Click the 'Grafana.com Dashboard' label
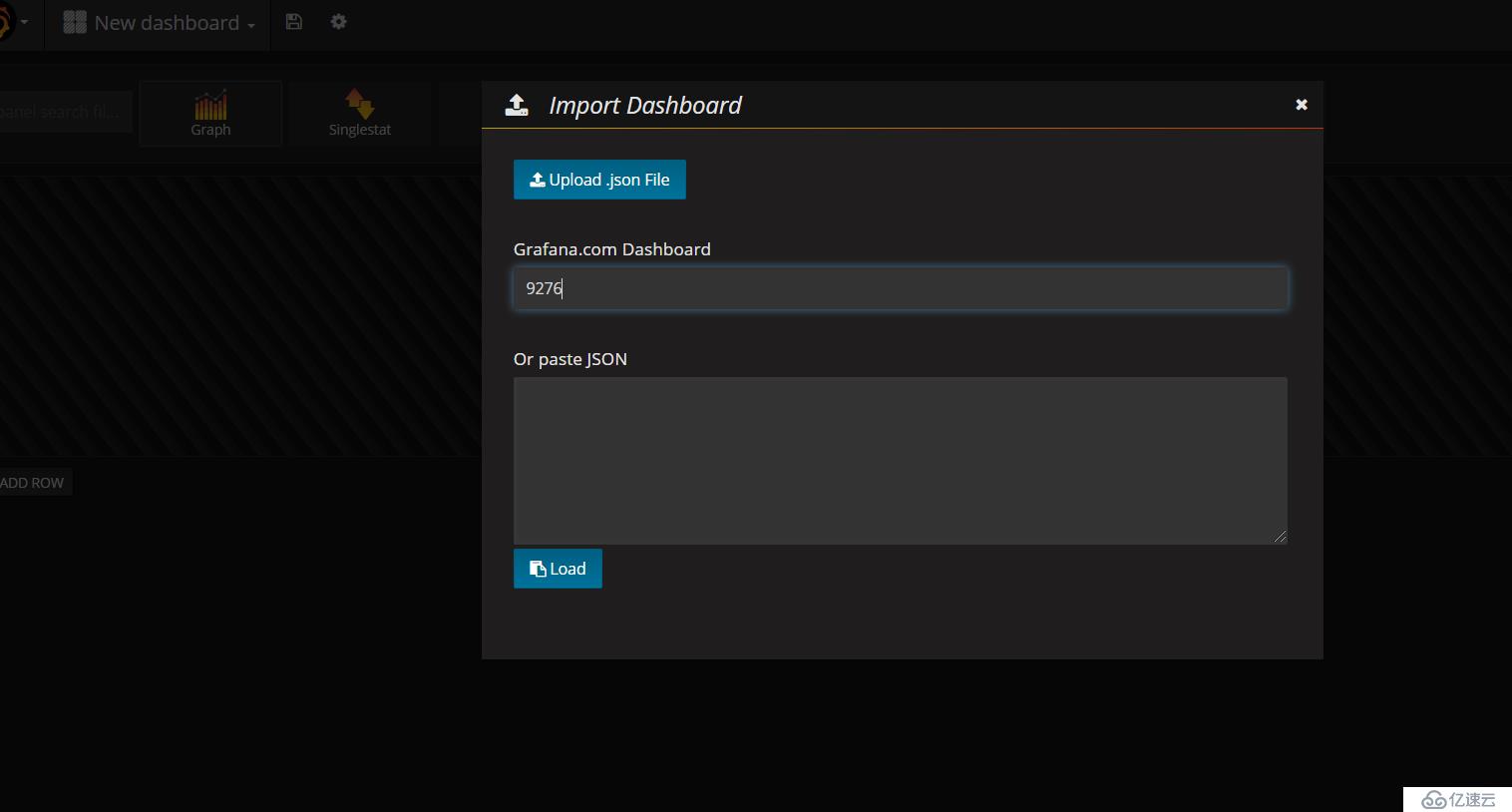Viewport: 1512px width, 812px height. [612, 249]
